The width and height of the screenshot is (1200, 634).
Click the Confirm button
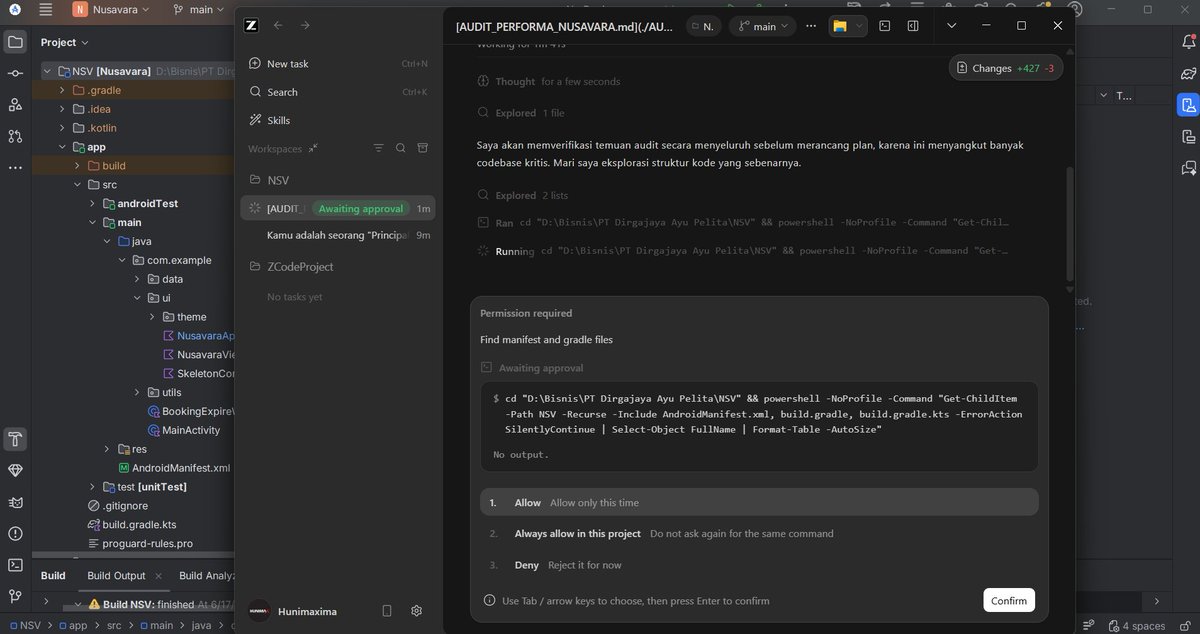click(1009, 600)
